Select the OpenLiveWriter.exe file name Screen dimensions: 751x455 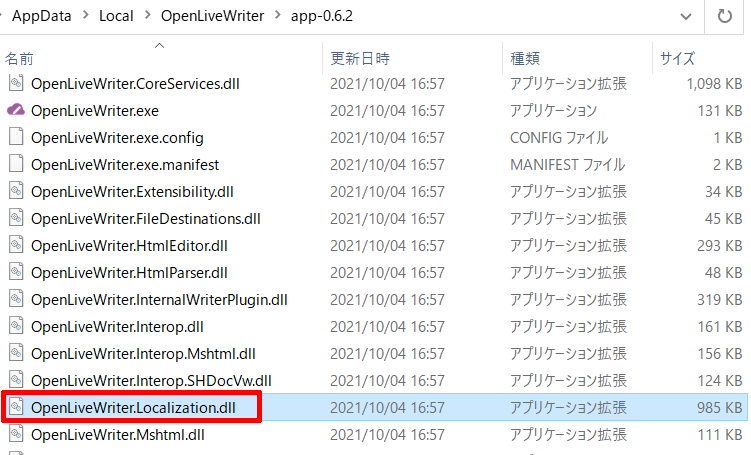tap(95, 111)
